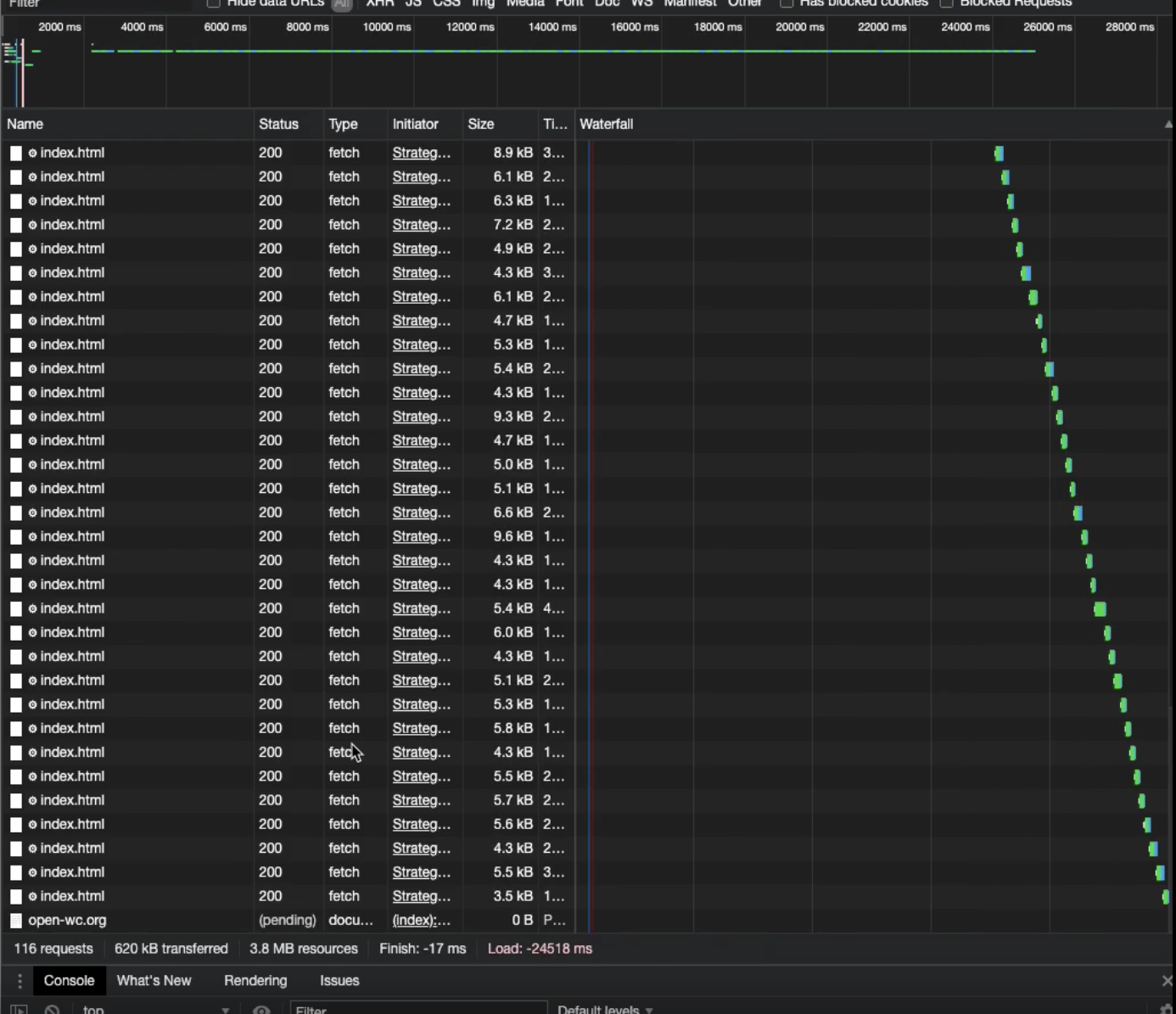The image size is (1176, 1014).
Task: Sort requests by the Size column header
Action: click(500, 125)
